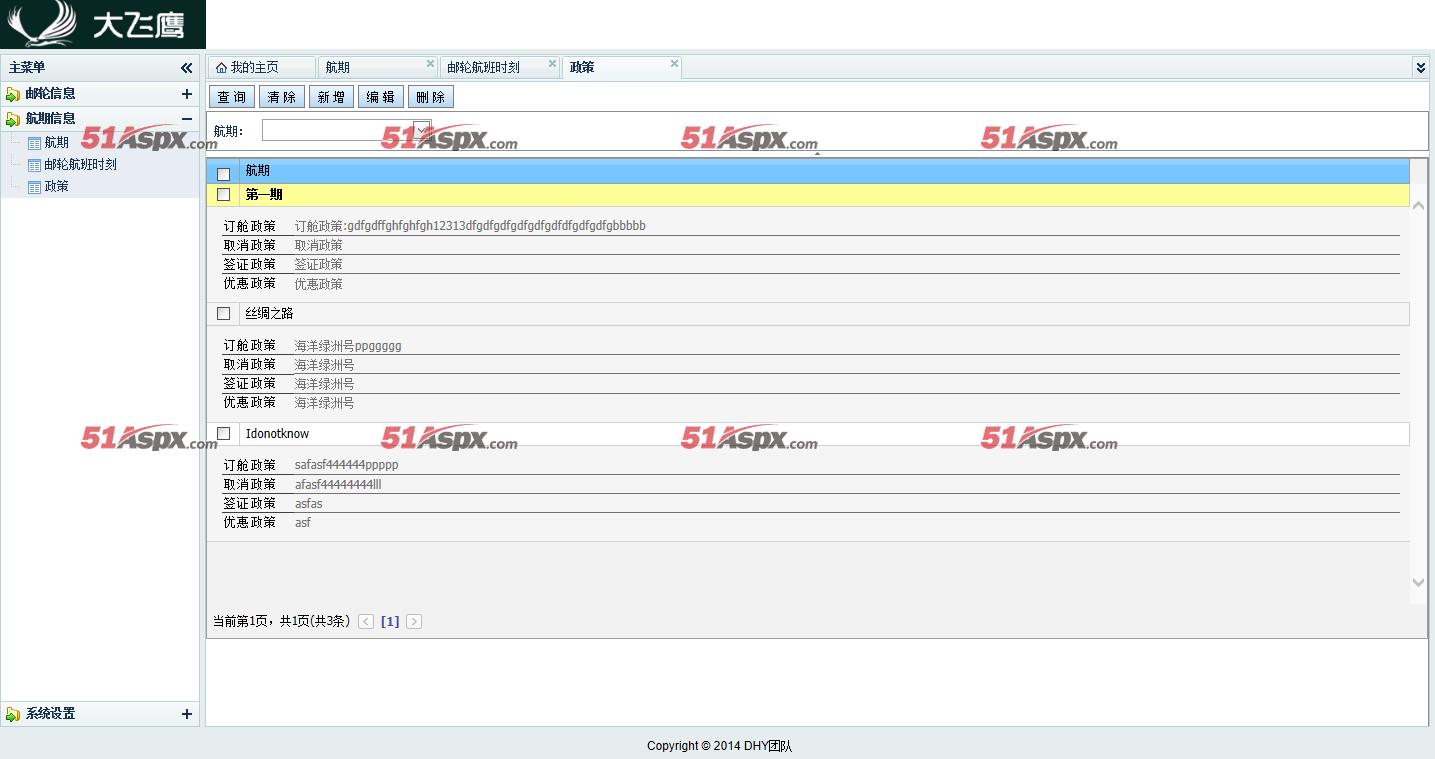Select 邮轮航班时刻 tree item in sidebar
Screen dimensions: 1435x759
pyautogui.click(x=80, y=165)
